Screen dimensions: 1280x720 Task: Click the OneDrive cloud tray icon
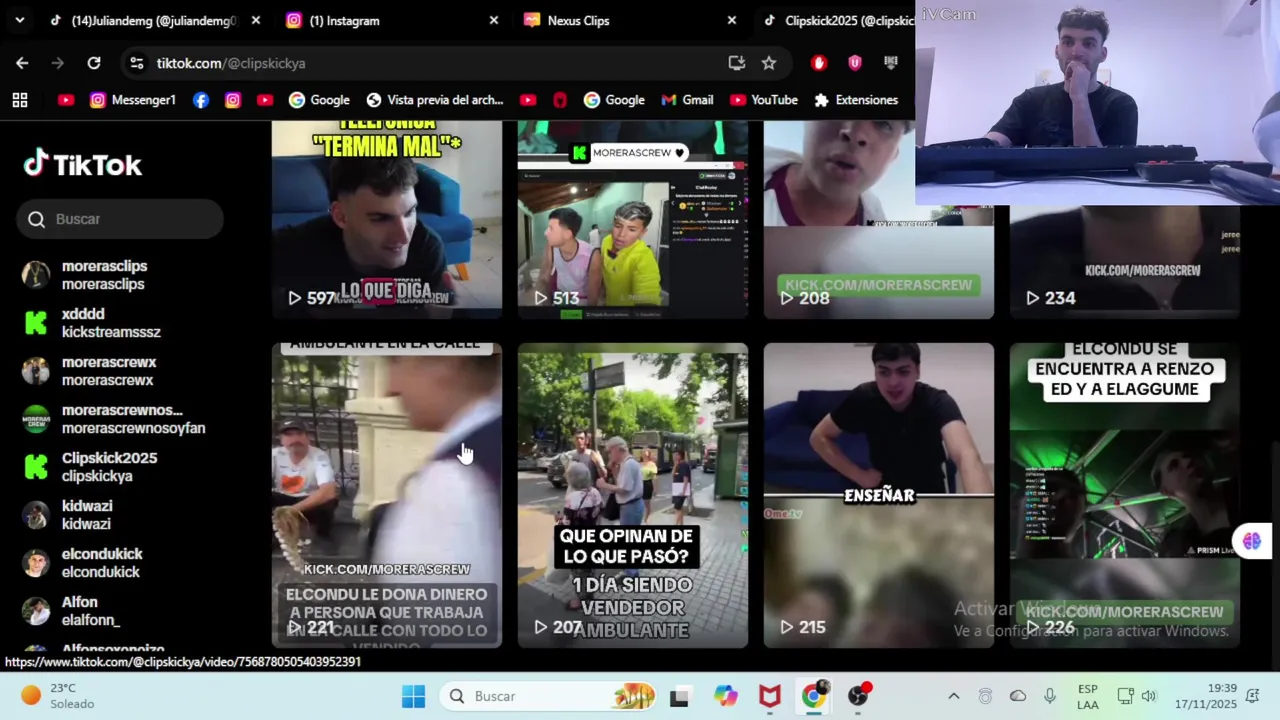pos(1018,696)
